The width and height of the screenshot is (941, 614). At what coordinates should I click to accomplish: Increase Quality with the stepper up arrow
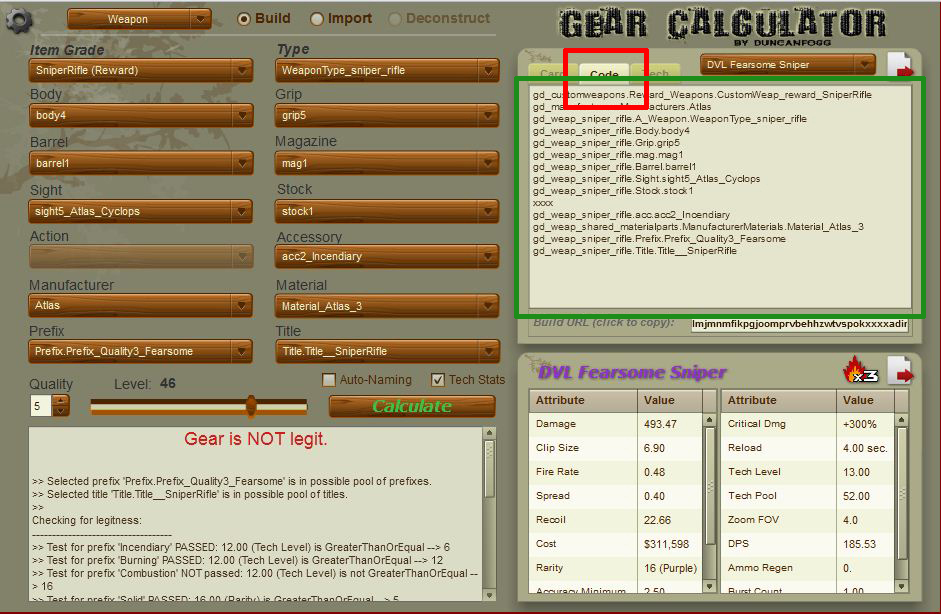(x=60, y=400)
